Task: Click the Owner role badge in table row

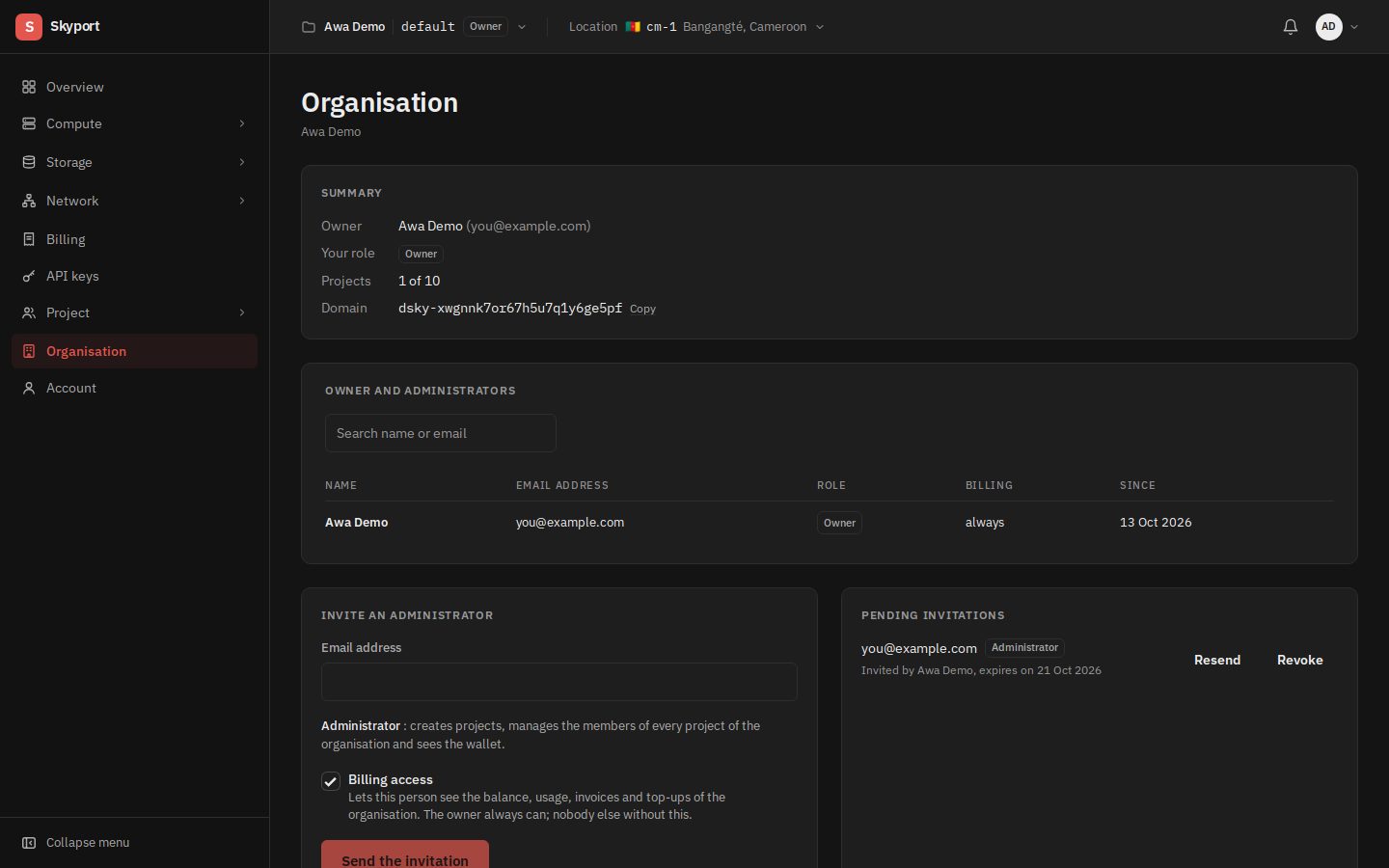Action: tap(839, 523)
